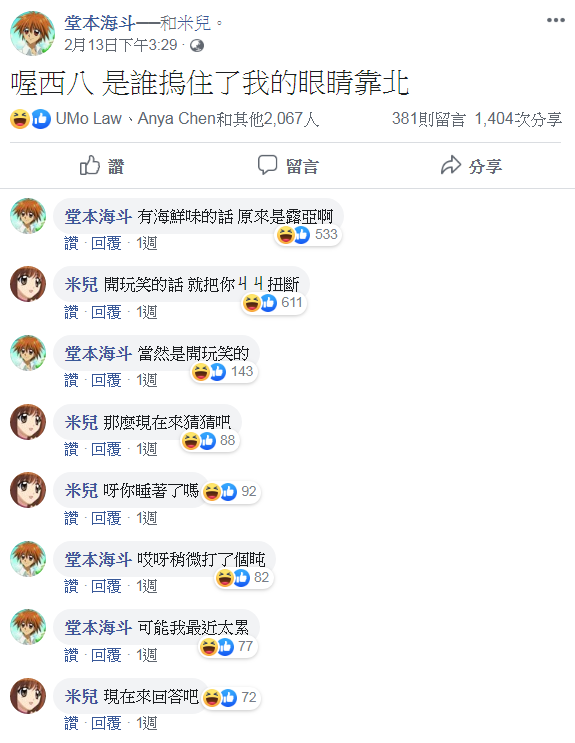Image resolution: width=575 pixels, height=743 pixels.
Task: Click 讚 under the 開玩笑的話 comment
Action: pyautogui.click(x=71, y=312)
